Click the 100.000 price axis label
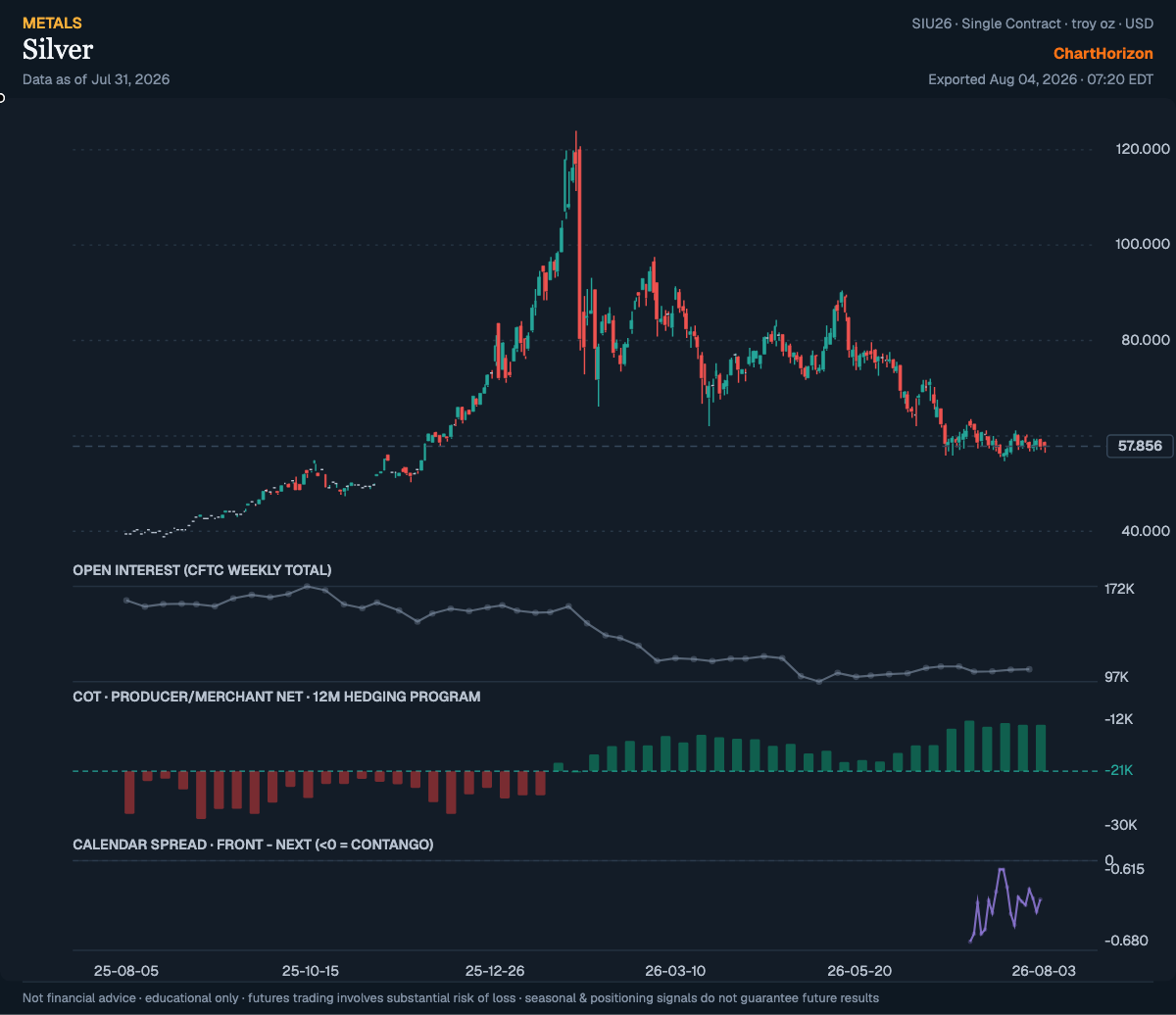1176x1015 pixels. [x=1143, y=244]
